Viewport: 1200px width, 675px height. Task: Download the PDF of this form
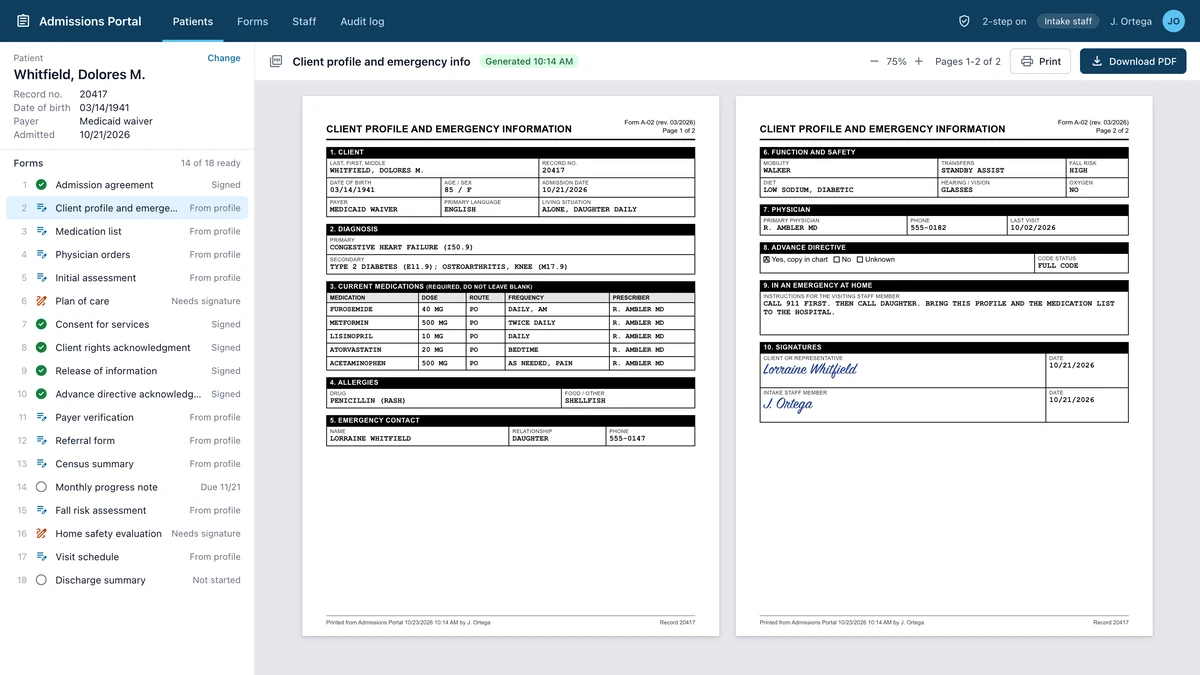point(1133,61)
